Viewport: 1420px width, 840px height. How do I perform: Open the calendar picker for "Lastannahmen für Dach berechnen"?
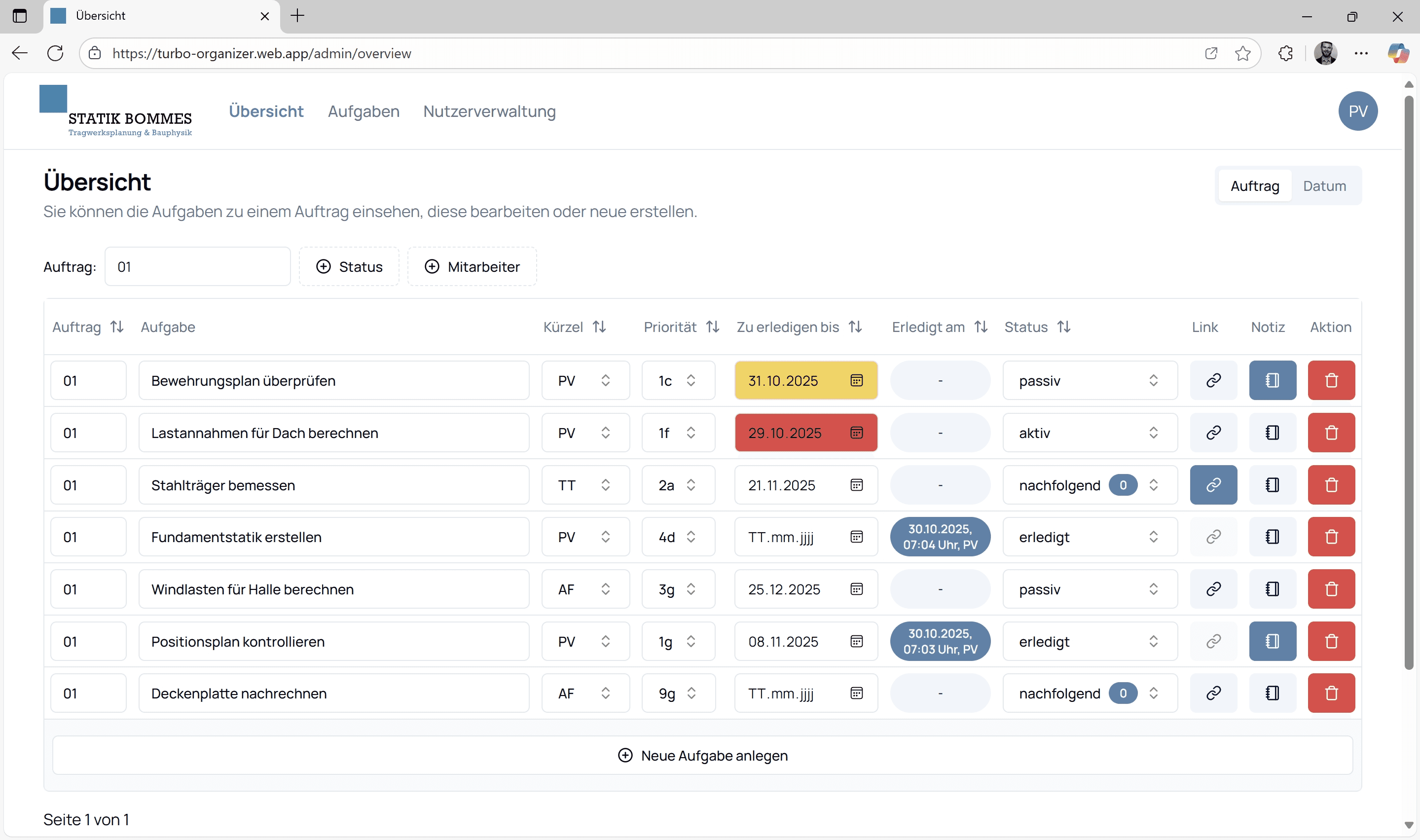[856, 433]
